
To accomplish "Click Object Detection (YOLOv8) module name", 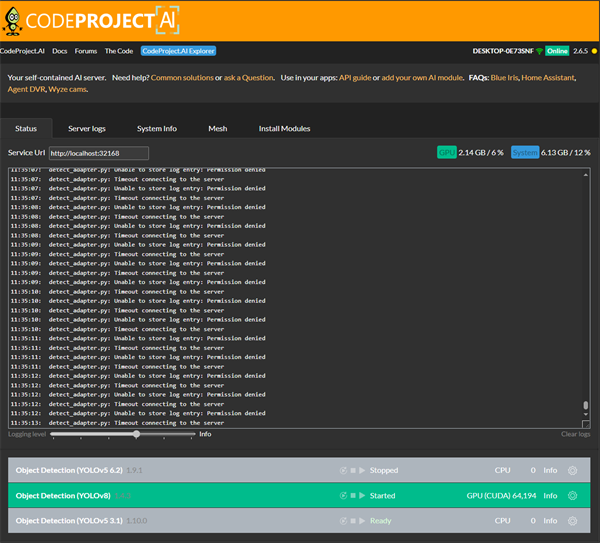I will (x=63, y=496).
